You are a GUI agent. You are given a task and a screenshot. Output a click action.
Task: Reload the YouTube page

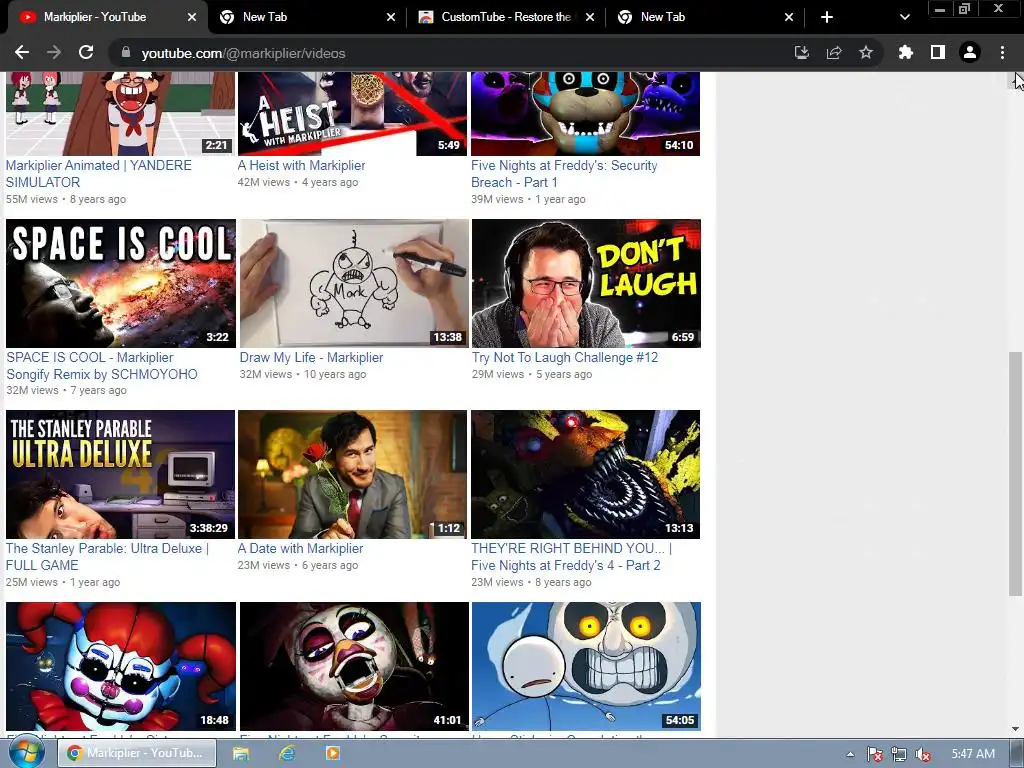click(x=86, y=53)
